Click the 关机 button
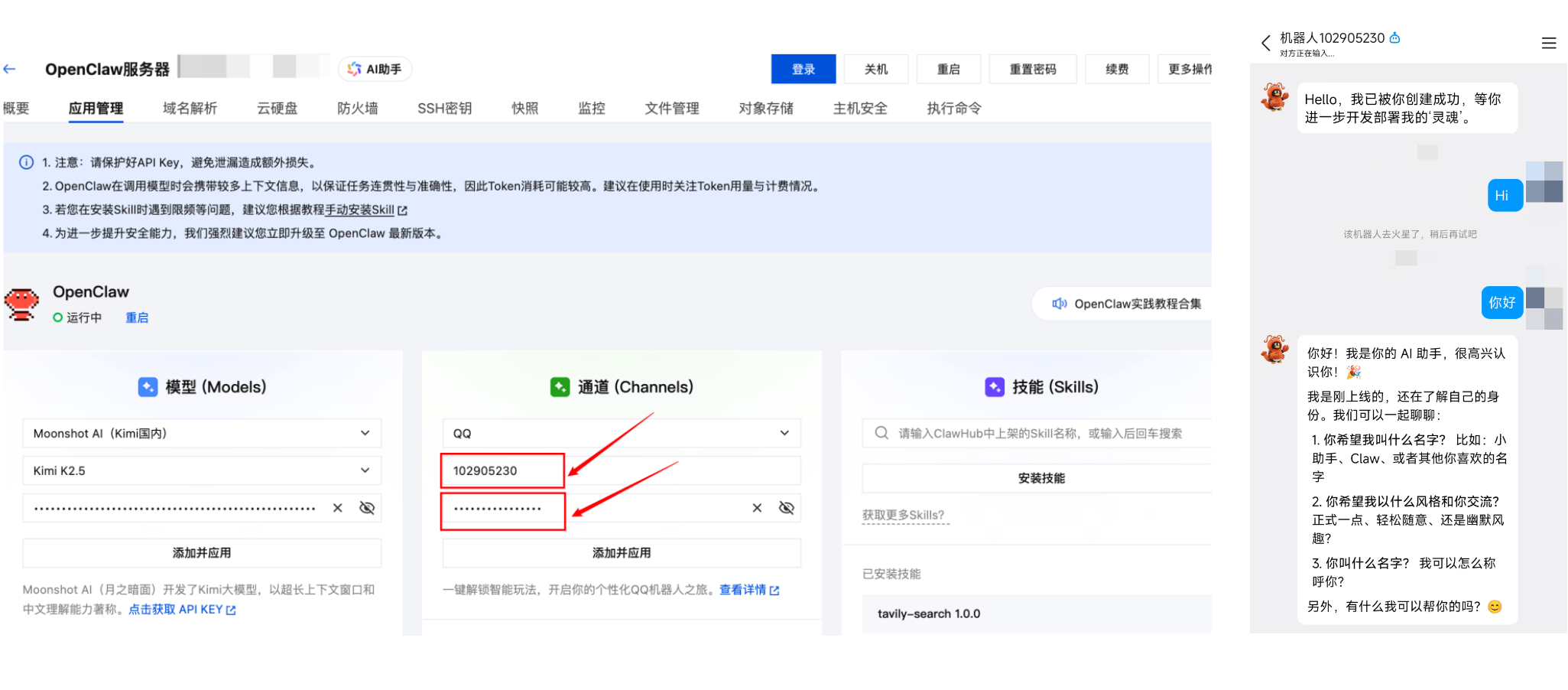The width and height of the screenshot is (1568, 690). pyautogui.click(x=876, y=69)
